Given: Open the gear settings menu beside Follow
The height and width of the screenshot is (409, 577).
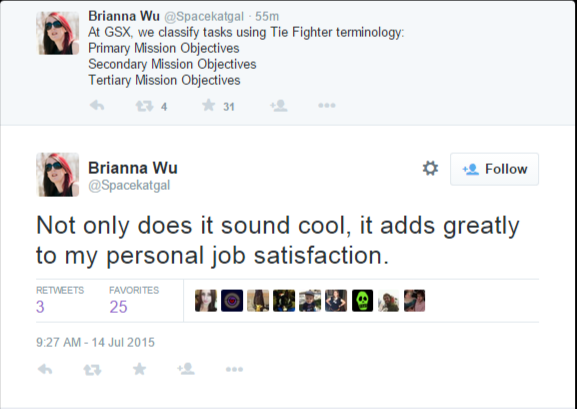Looking at the screenshot, I should point(430,169).
